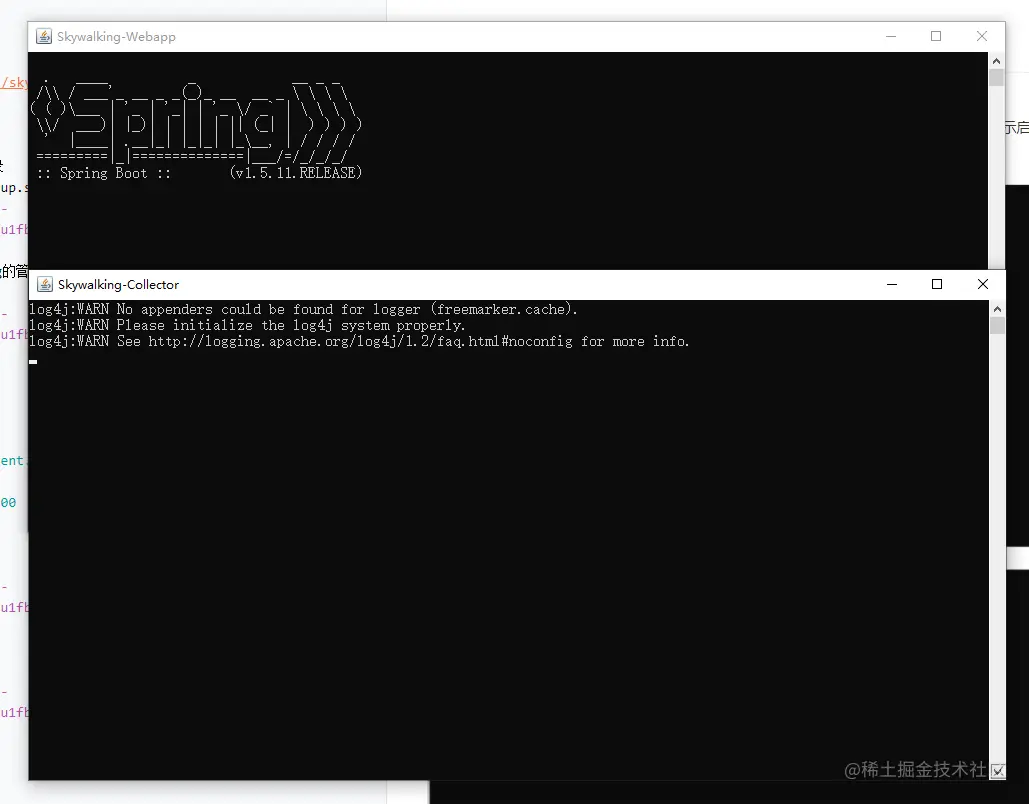Click 'Please initialize the log4j system properly' line

(x=247, y=326)
